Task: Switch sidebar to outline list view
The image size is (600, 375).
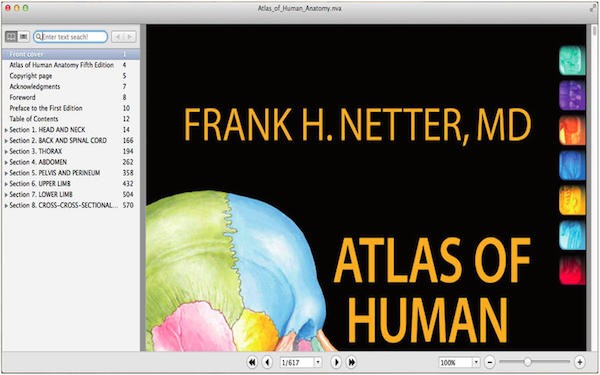Action: tap(24, 37)
